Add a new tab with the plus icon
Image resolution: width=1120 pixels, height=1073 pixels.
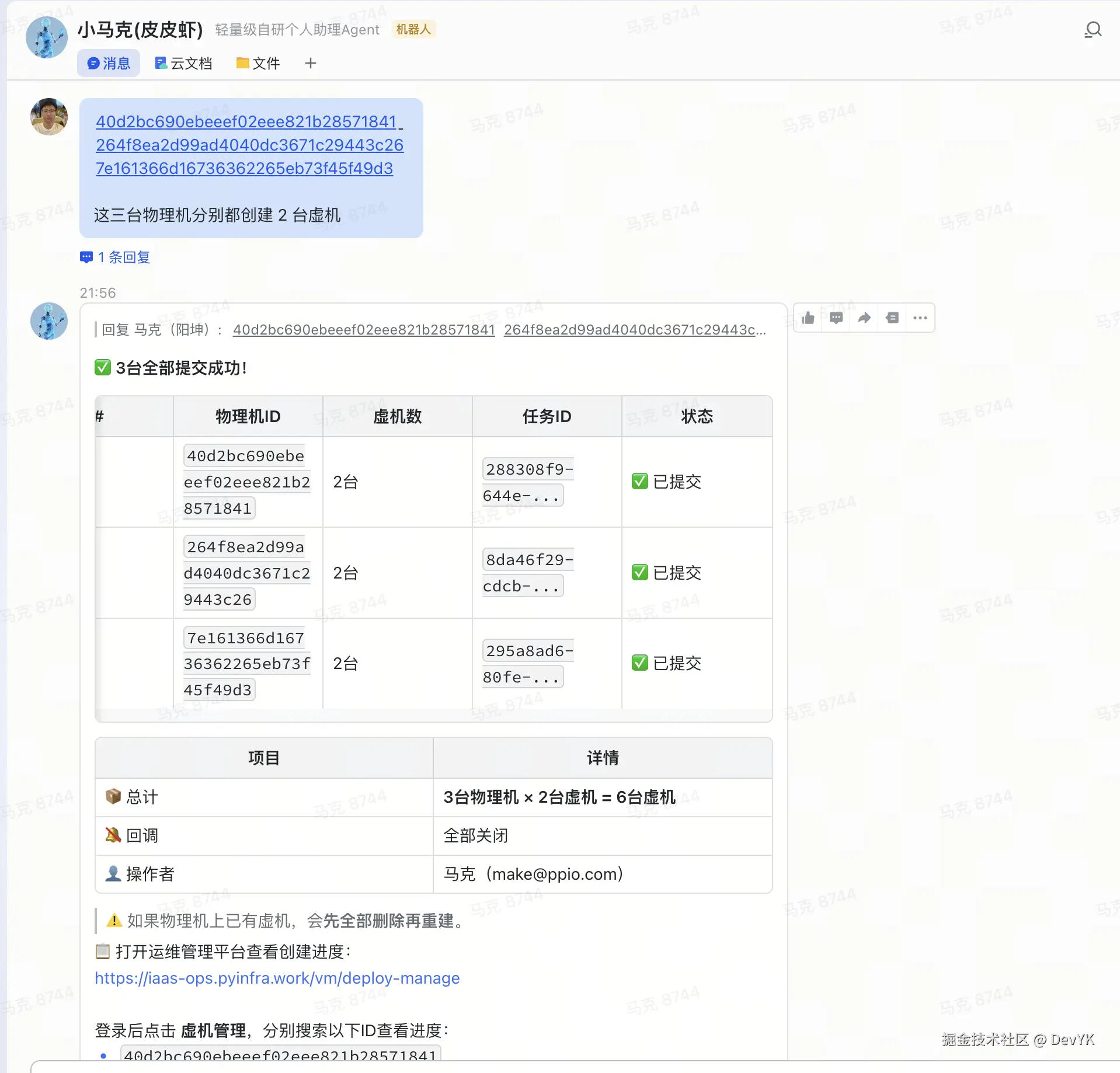[x=311, y=64]
